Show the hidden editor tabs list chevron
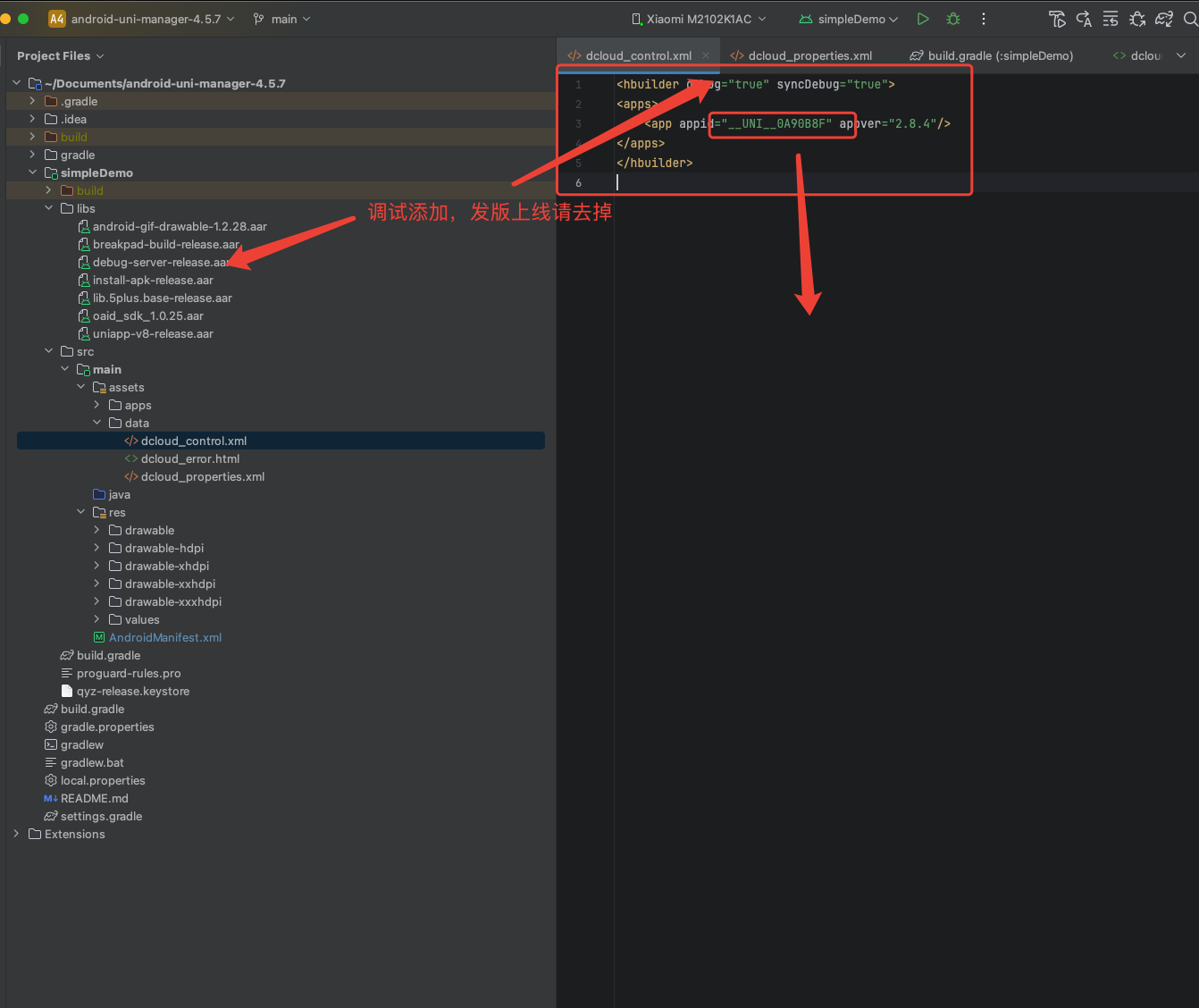This screenshot has width=1199, height=1008. click(x=1181, y=55)
